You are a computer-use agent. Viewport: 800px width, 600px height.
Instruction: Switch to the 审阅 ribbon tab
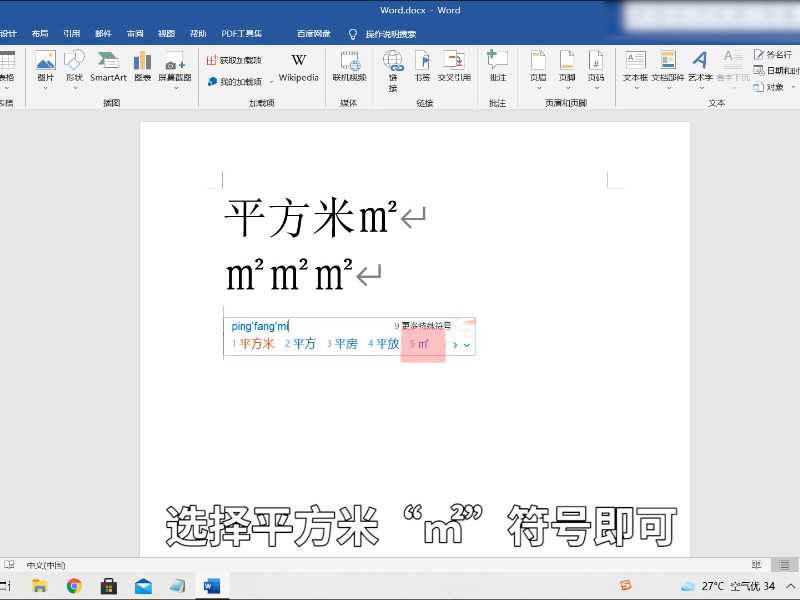pyautogui.click(x=135, y=33)
